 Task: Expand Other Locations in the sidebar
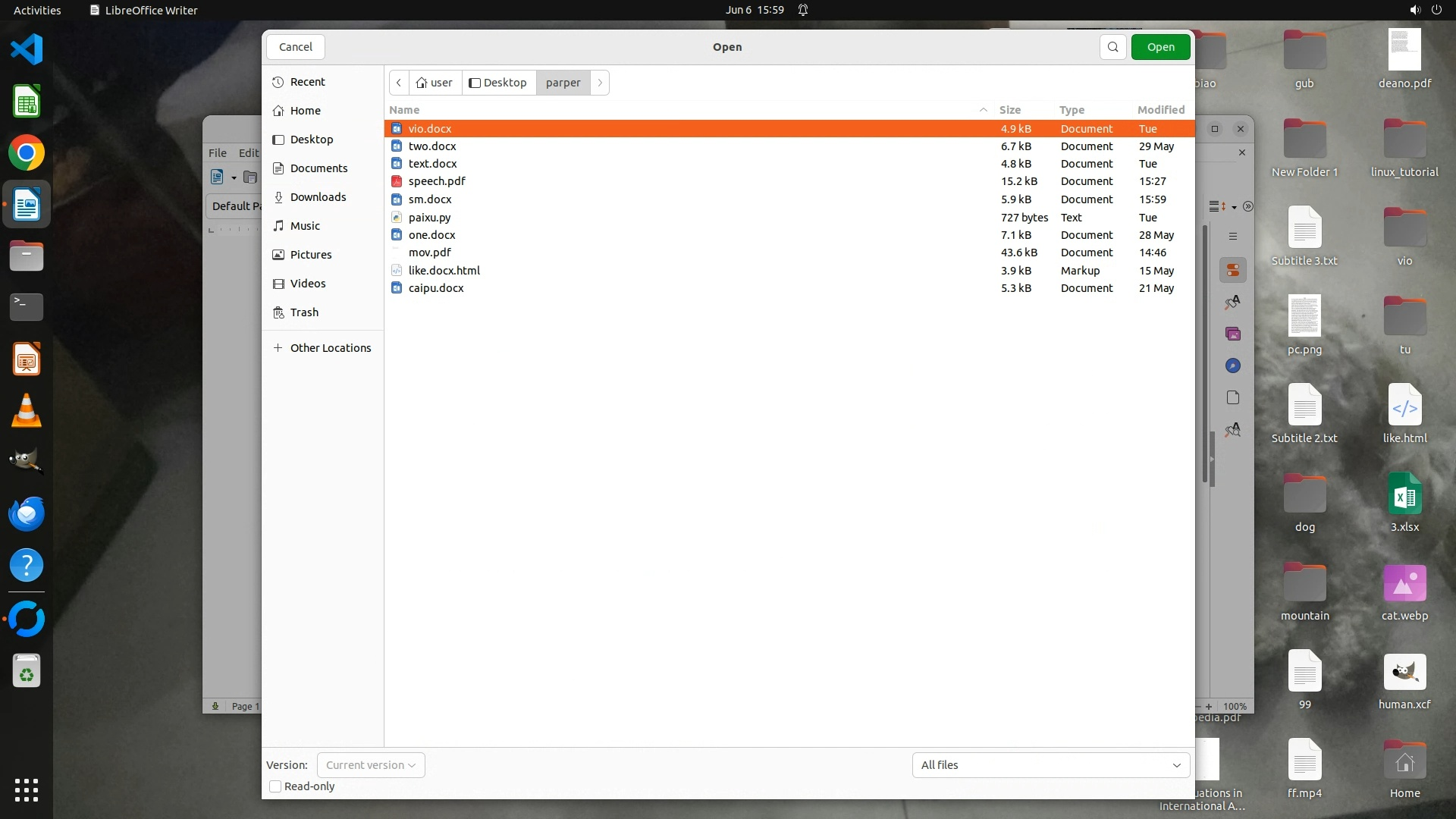click(330, 348)
